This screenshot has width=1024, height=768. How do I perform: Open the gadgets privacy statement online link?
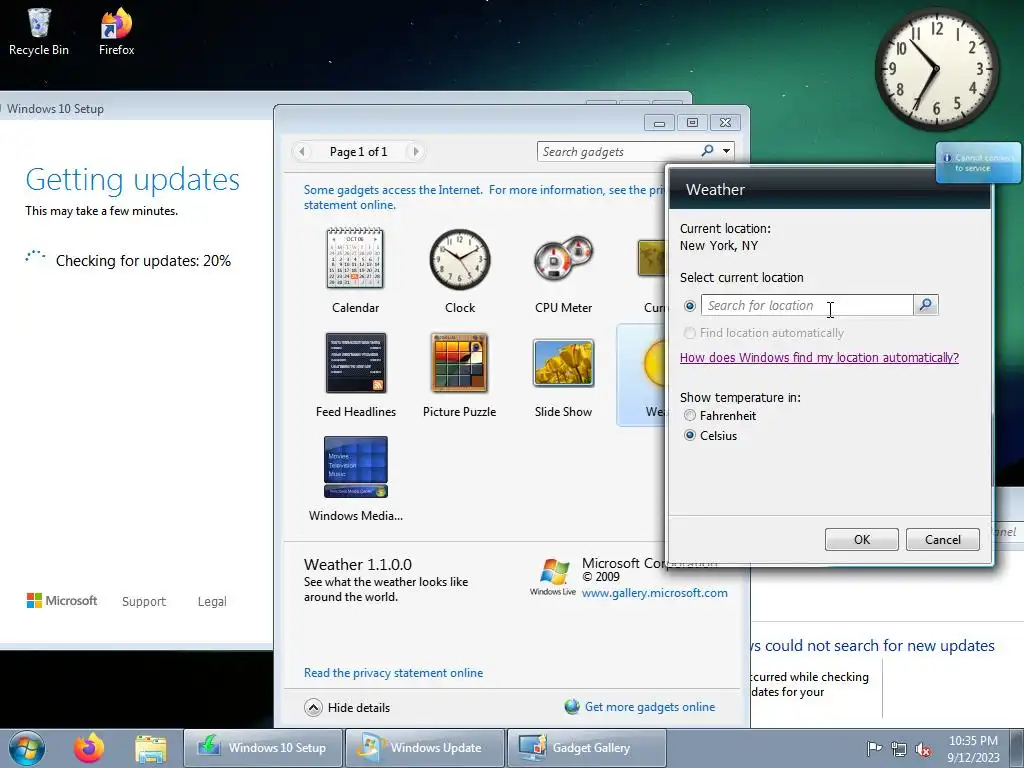(483, 197)
